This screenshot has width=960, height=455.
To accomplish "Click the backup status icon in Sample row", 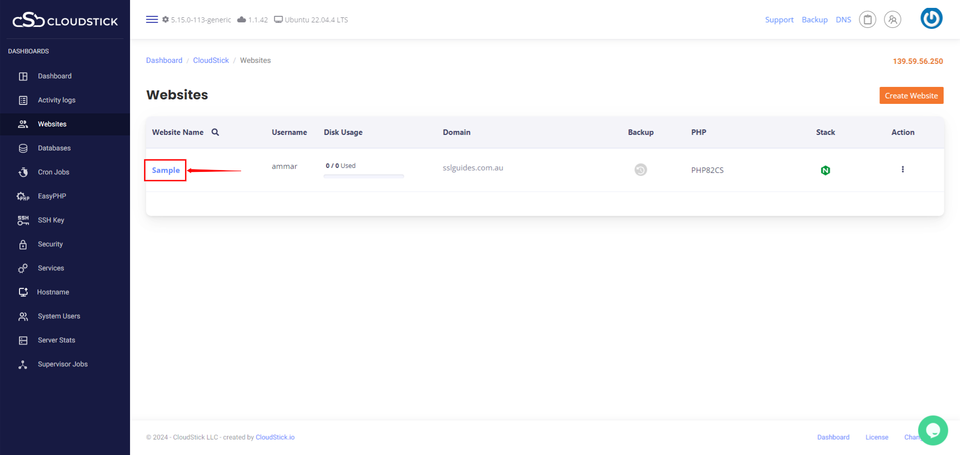I will (640, 170).
